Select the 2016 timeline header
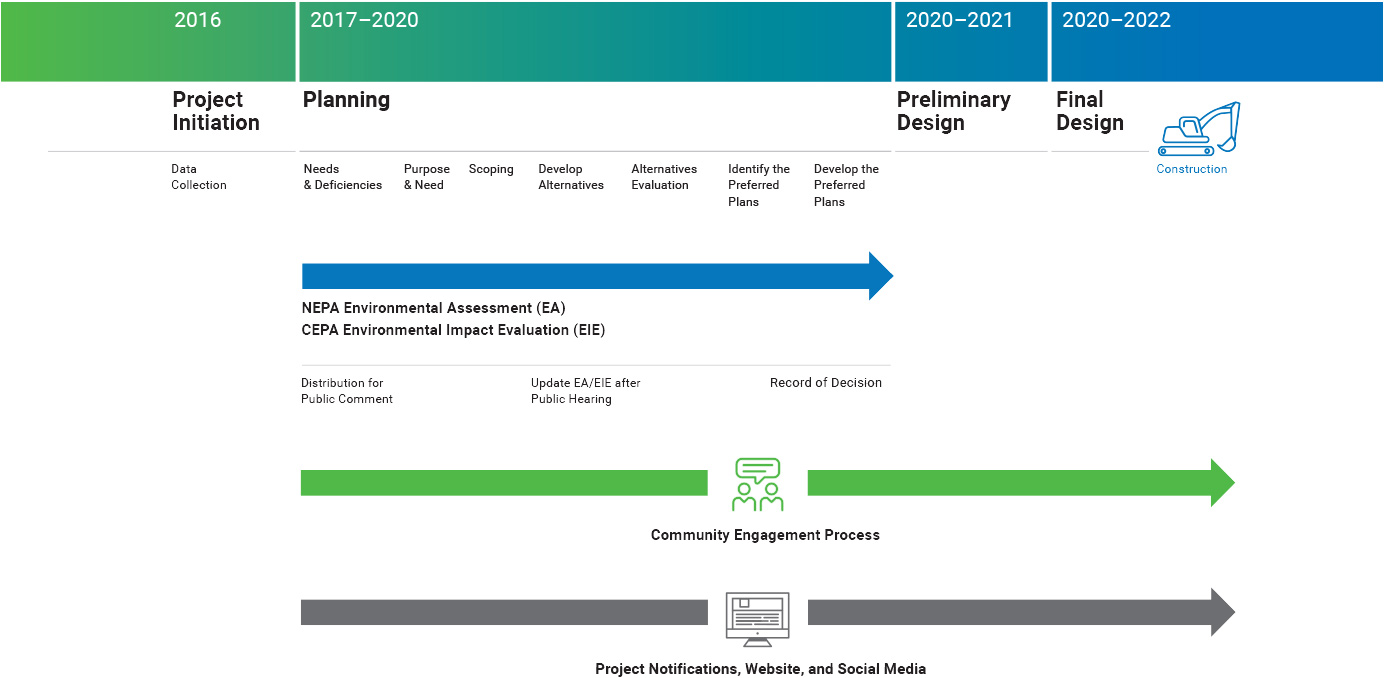This screenshot has width=1384, height=678. pyautogui.click(x=198, y=21)
